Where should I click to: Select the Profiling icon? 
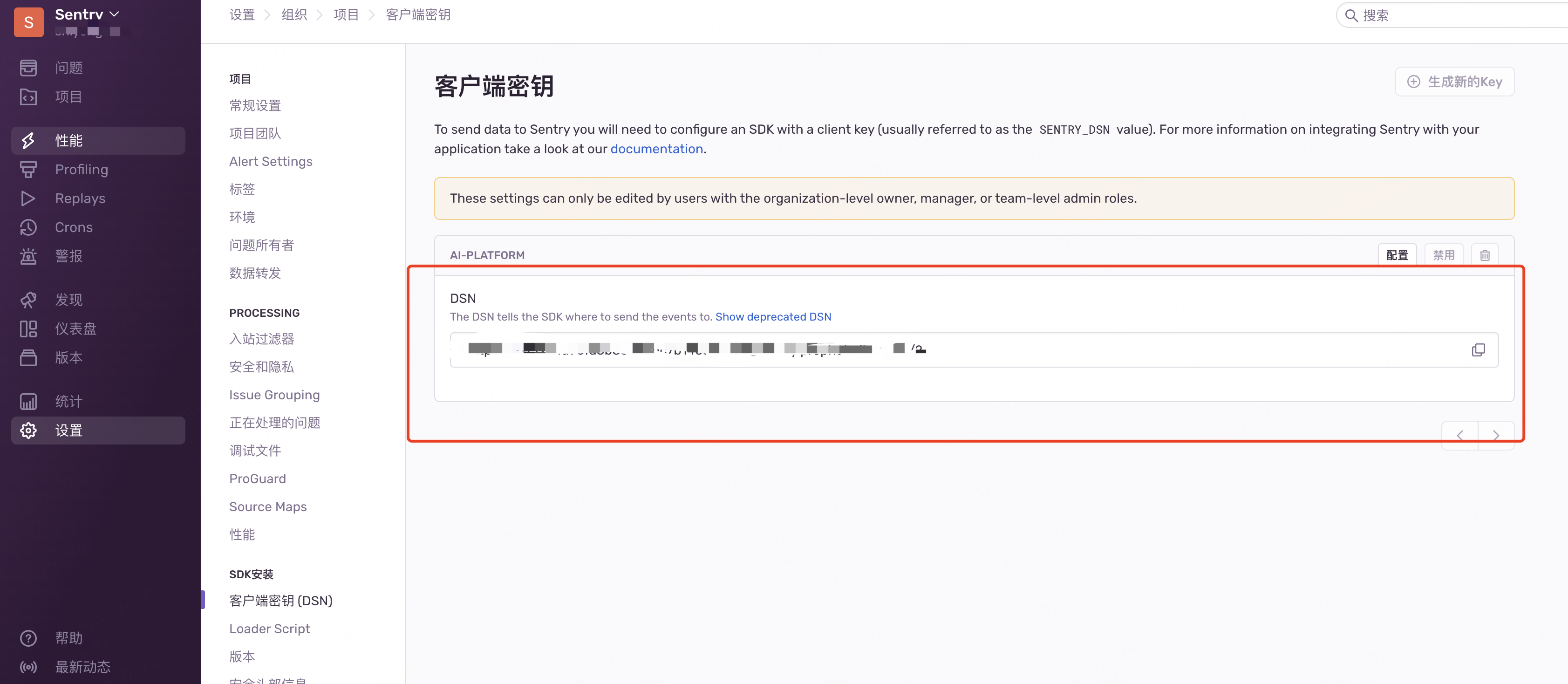click(28, 169)
